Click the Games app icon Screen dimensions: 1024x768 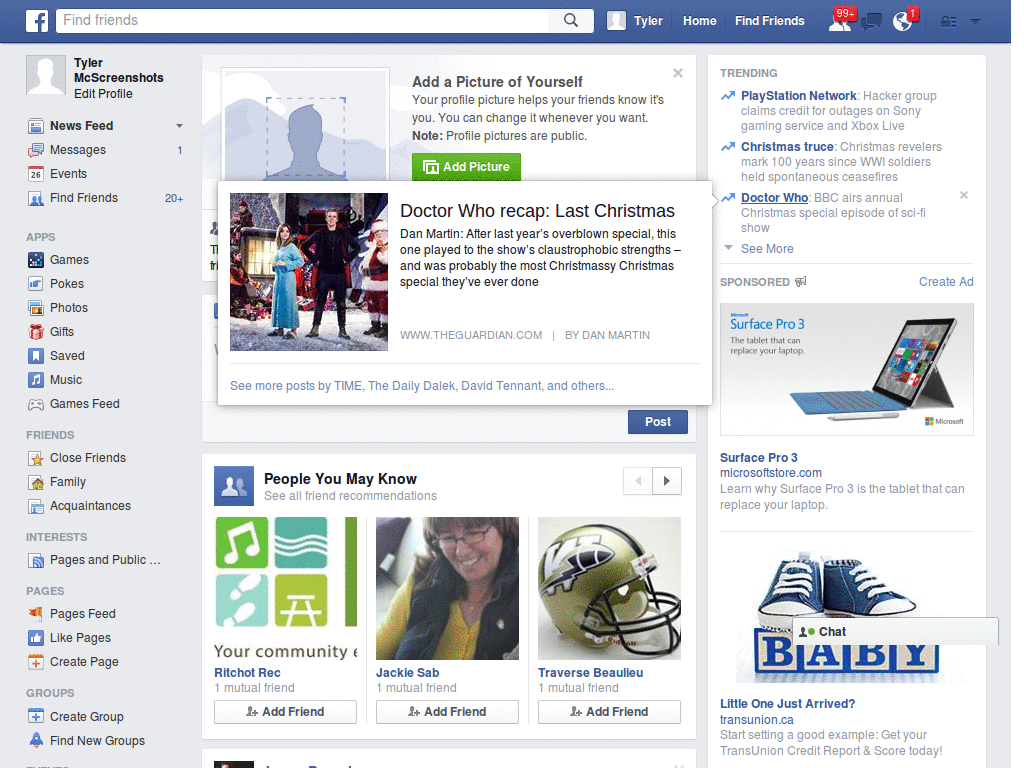36,260
